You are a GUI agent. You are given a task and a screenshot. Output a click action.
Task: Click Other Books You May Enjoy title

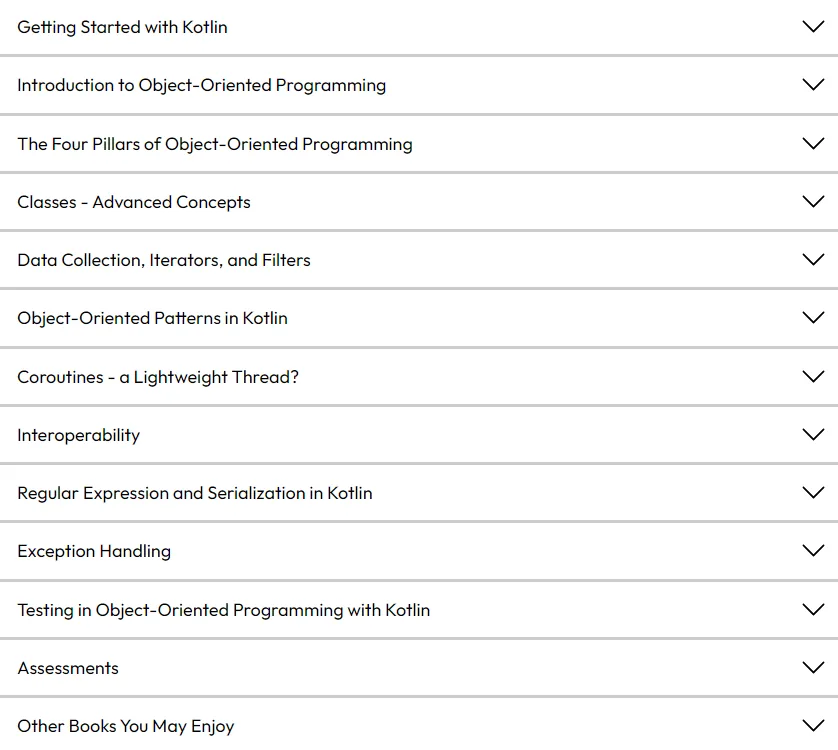tap(126, 726)
